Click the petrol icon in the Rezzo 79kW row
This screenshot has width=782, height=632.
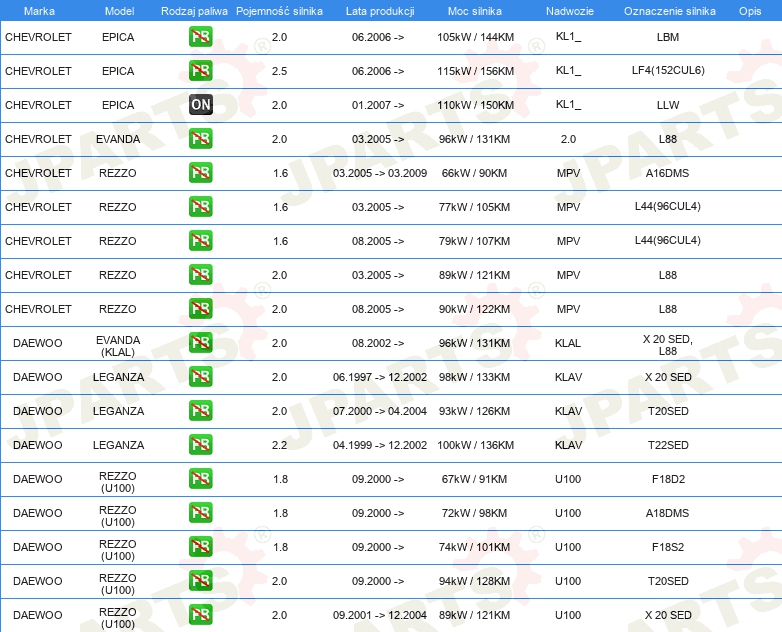click(200, 240)
